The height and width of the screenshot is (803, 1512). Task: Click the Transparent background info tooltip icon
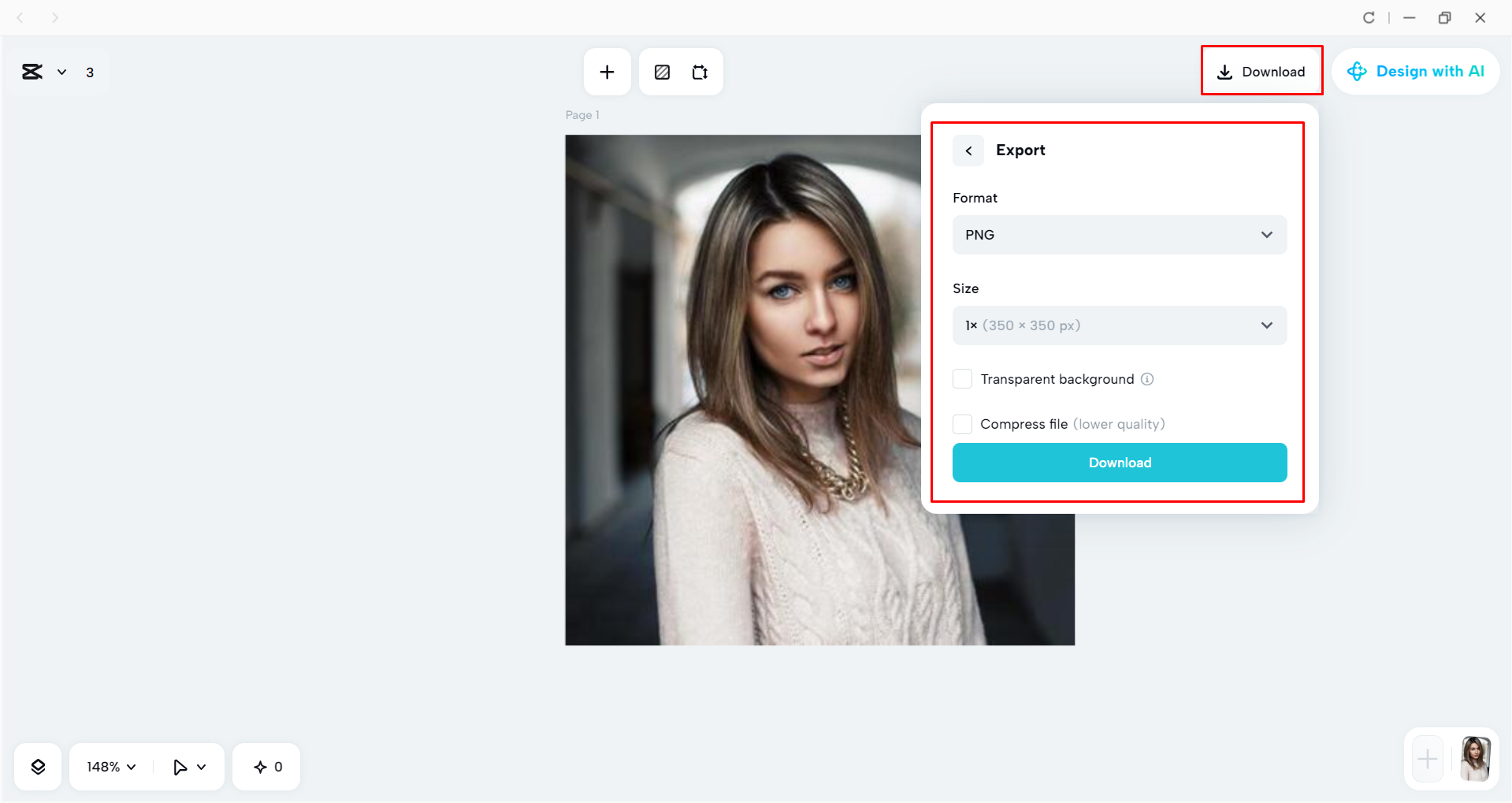click(1147, 379)
